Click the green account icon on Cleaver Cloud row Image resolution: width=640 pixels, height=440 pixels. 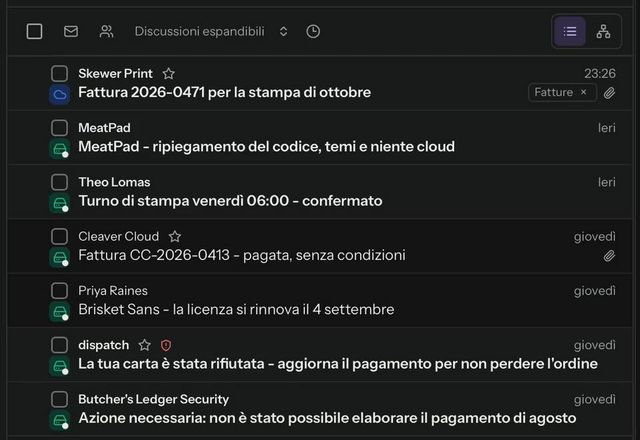point(60,258)
